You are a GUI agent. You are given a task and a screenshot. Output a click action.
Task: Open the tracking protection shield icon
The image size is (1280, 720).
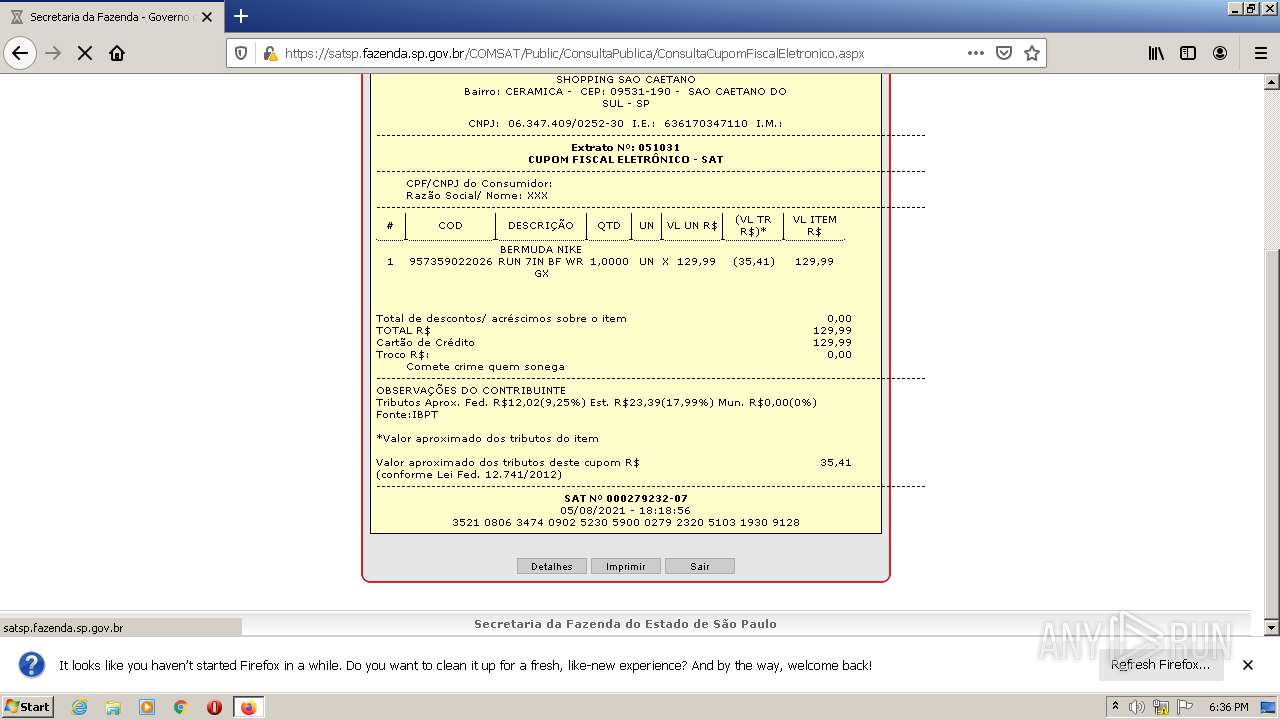241,53
